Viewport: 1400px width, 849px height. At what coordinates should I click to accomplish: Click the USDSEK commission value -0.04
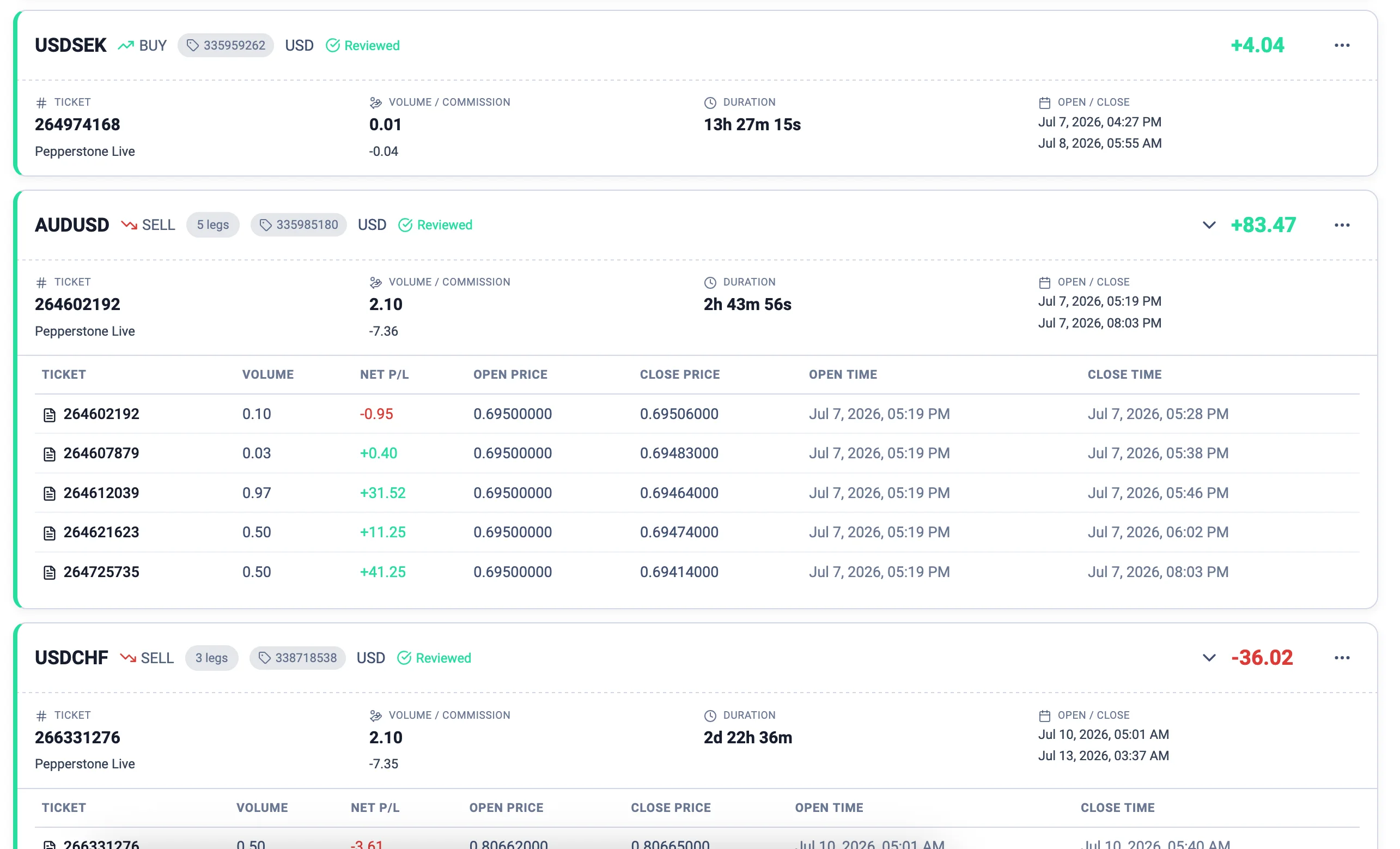384,151
